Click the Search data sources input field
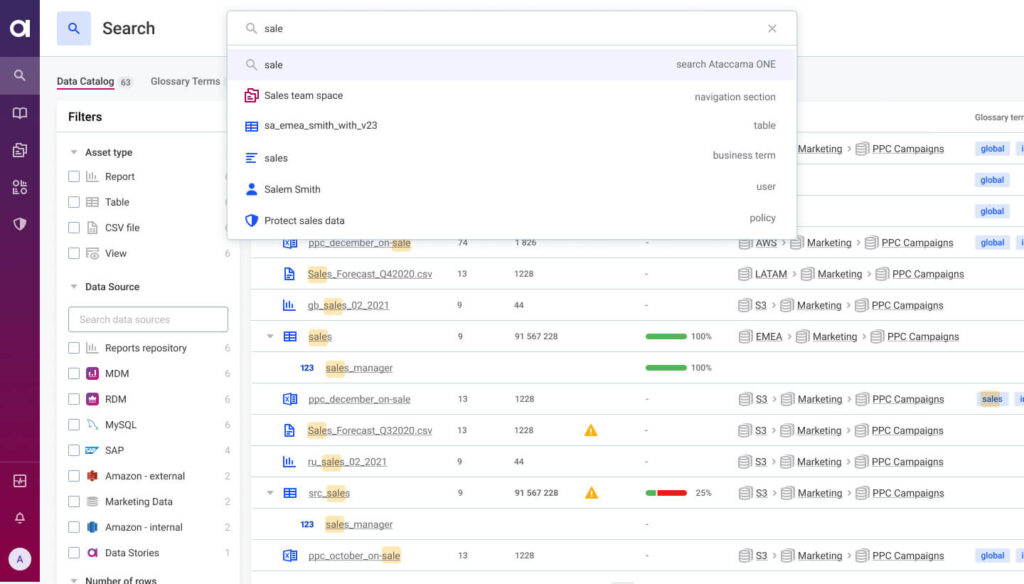The width and height of the screenshot is (1024, 584). coord(148,319)
